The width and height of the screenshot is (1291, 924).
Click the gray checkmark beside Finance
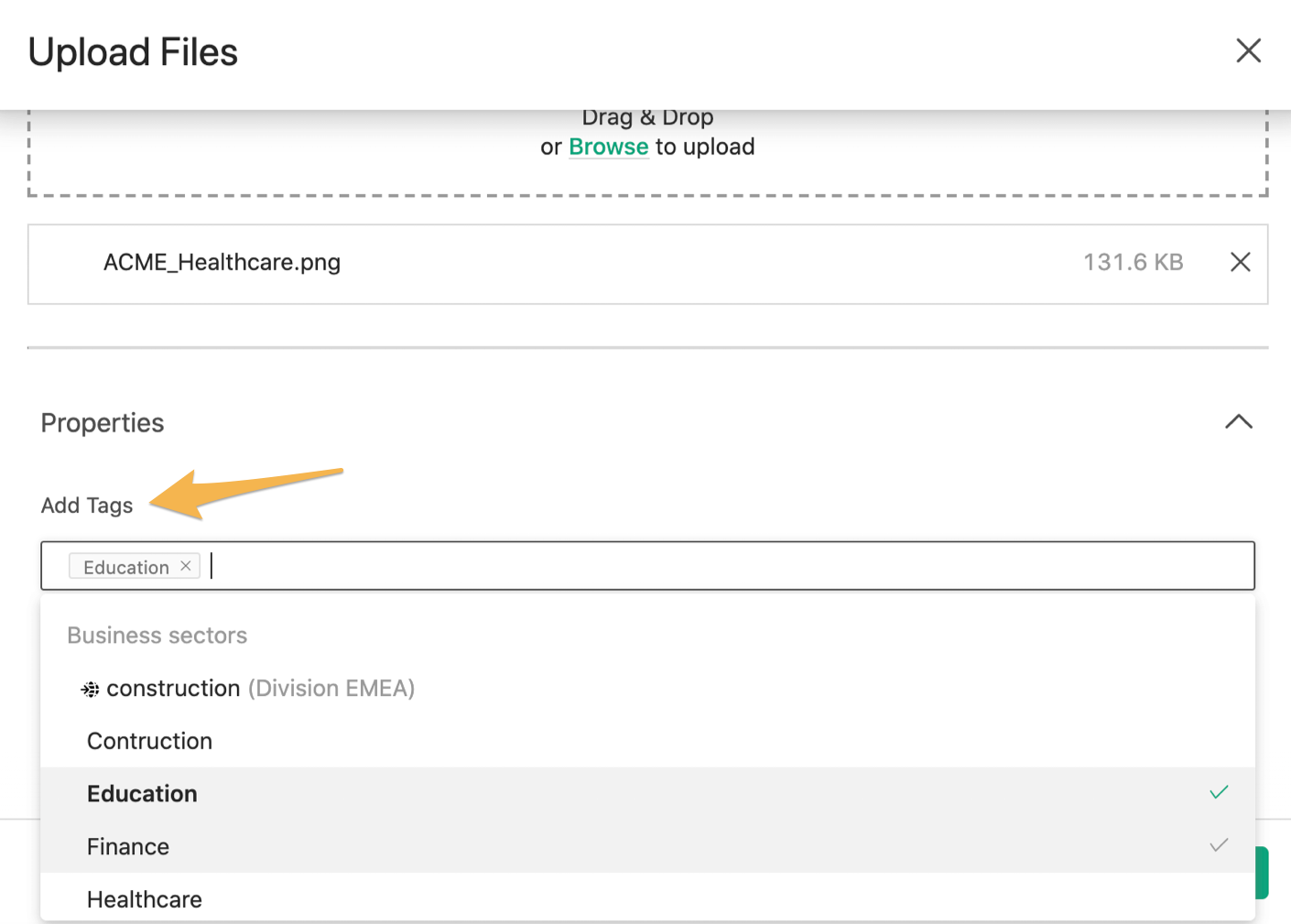tap(1219, 845)
